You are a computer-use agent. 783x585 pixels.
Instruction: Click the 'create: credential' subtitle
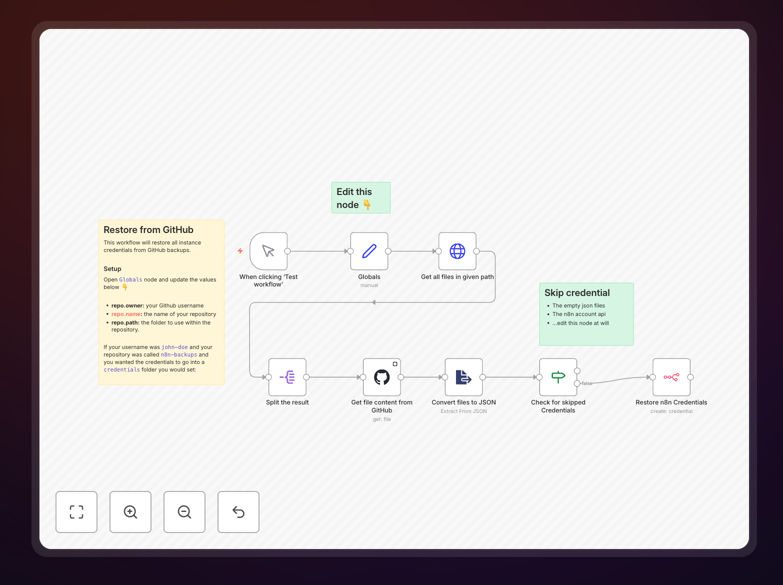click(x=672, y=411)
